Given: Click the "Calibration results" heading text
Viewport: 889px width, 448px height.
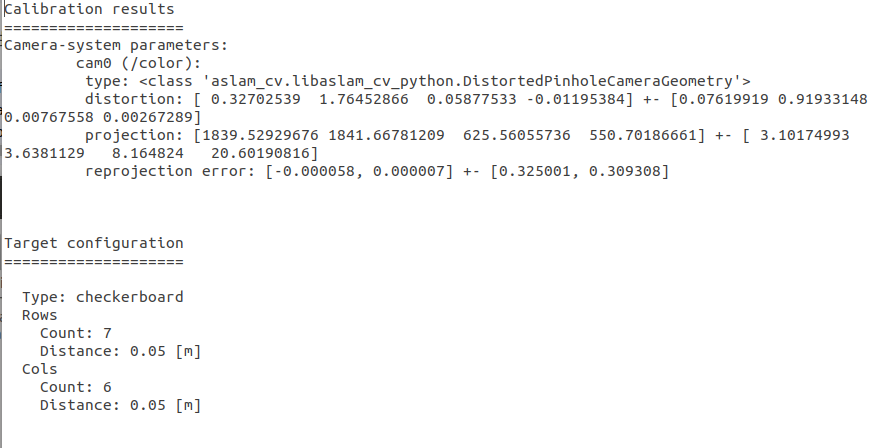Looking at the screenshot, I should tap(89, 9).
